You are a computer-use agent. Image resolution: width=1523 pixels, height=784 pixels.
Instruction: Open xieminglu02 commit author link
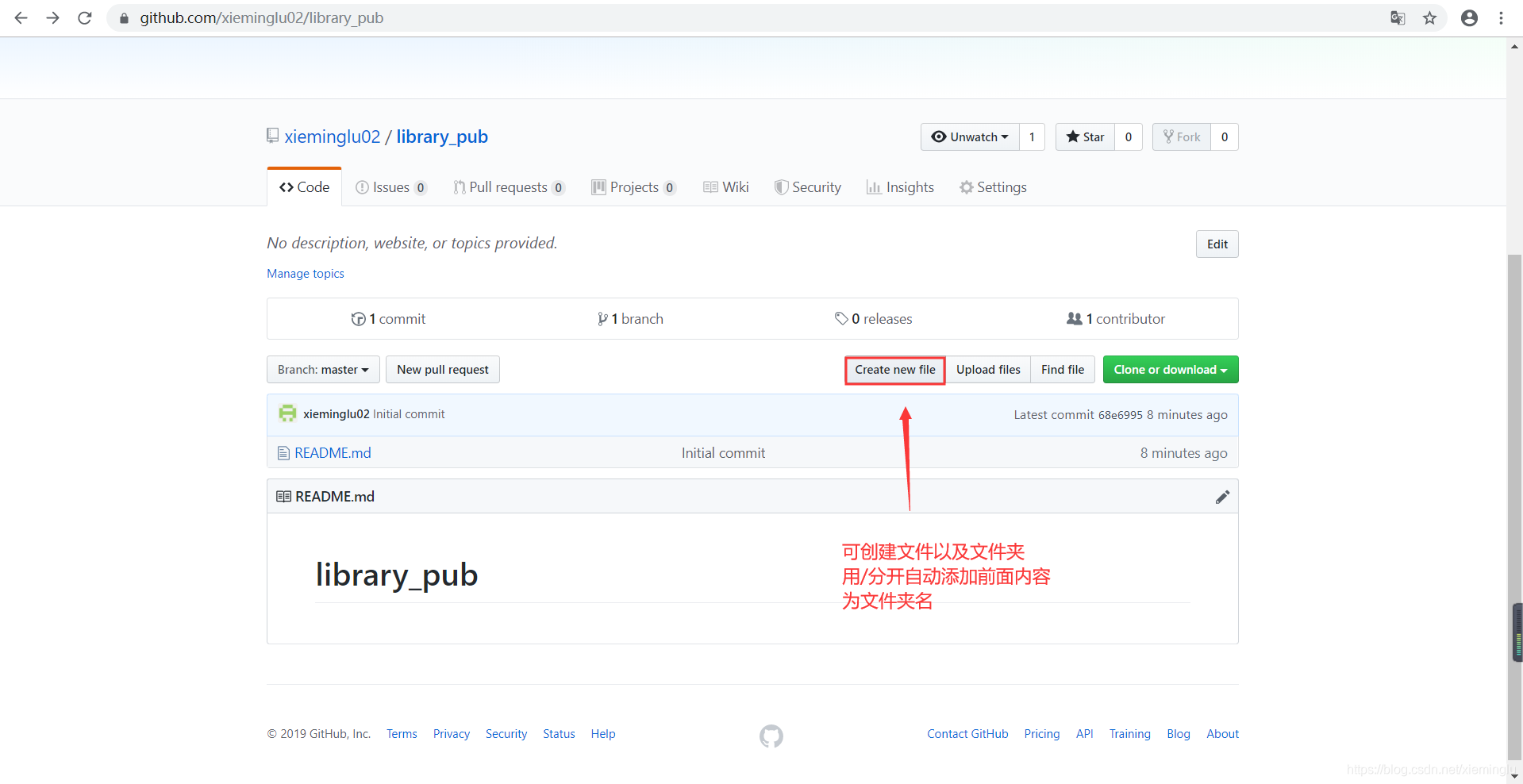click(337, 414)
